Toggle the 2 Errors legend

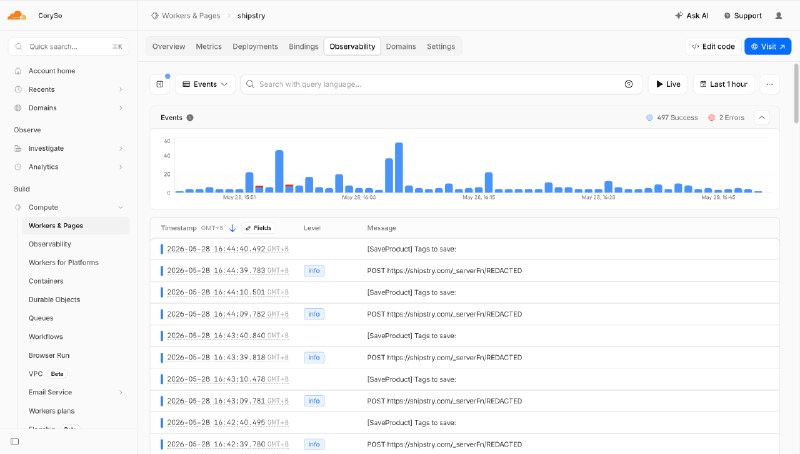coord(726,118)
